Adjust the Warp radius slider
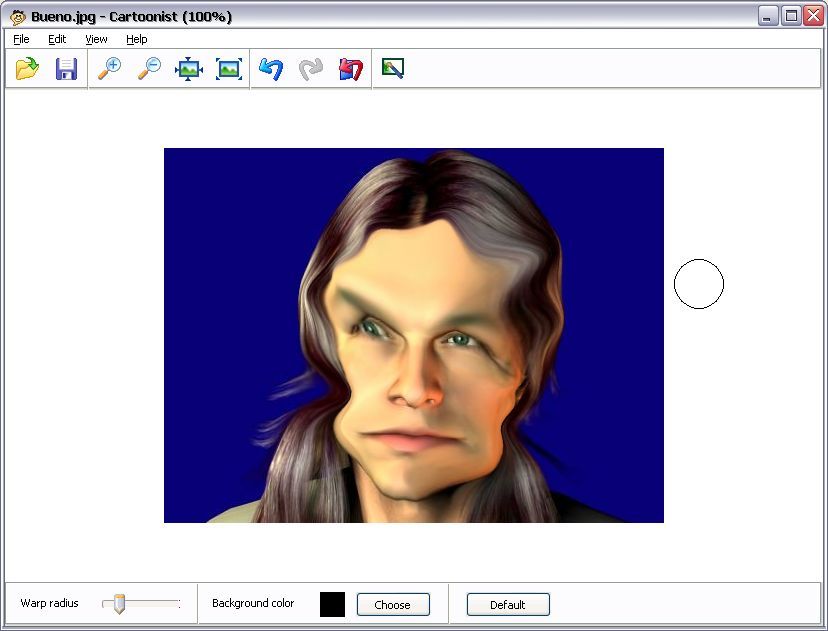 (120, 602)
